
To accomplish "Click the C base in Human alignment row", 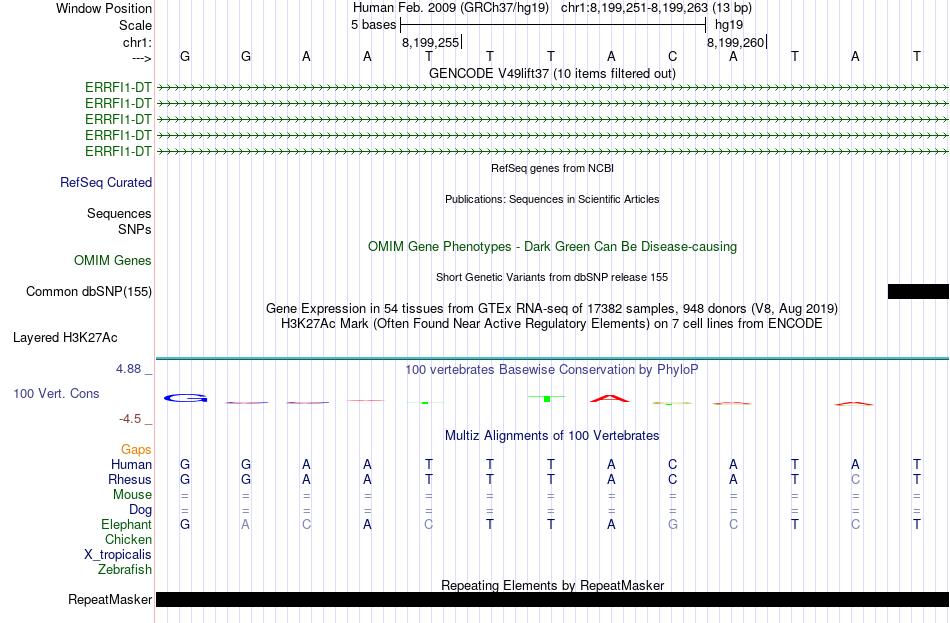I will 673,465.
